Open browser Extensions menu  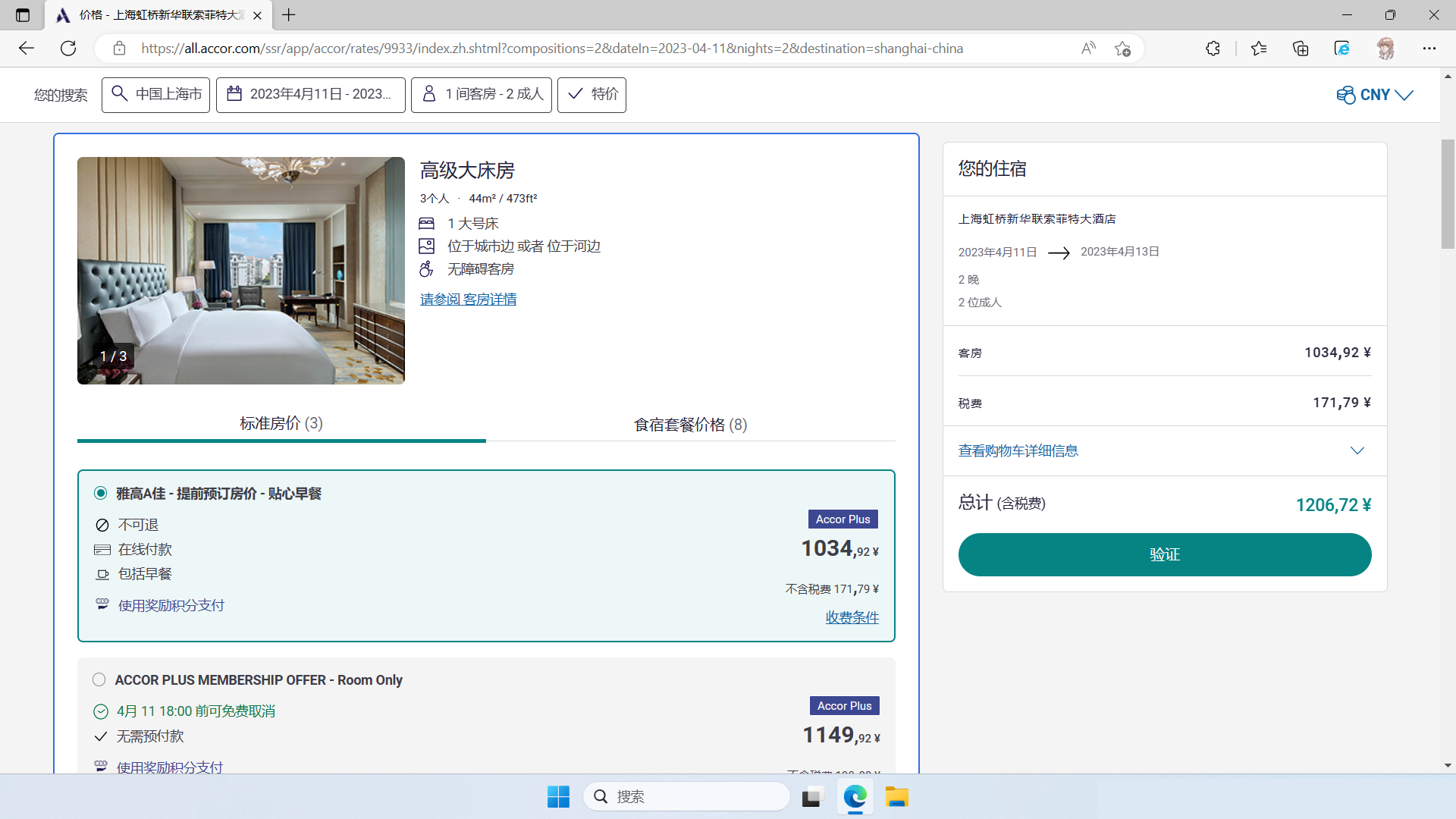pyautogui.click(x=1213, y=49)
